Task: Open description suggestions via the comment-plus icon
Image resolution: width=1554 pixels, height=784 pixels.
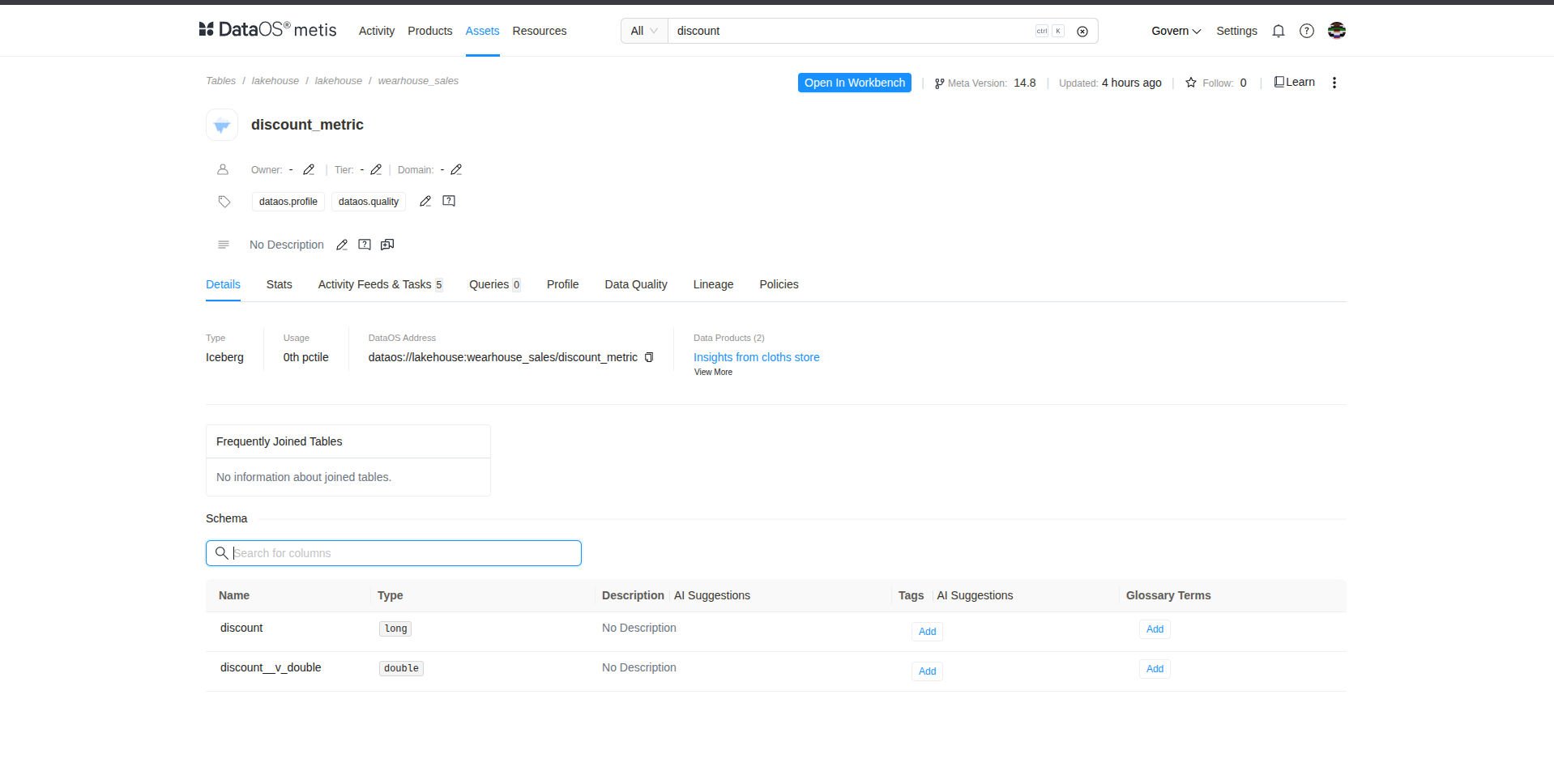Action: 386,244
